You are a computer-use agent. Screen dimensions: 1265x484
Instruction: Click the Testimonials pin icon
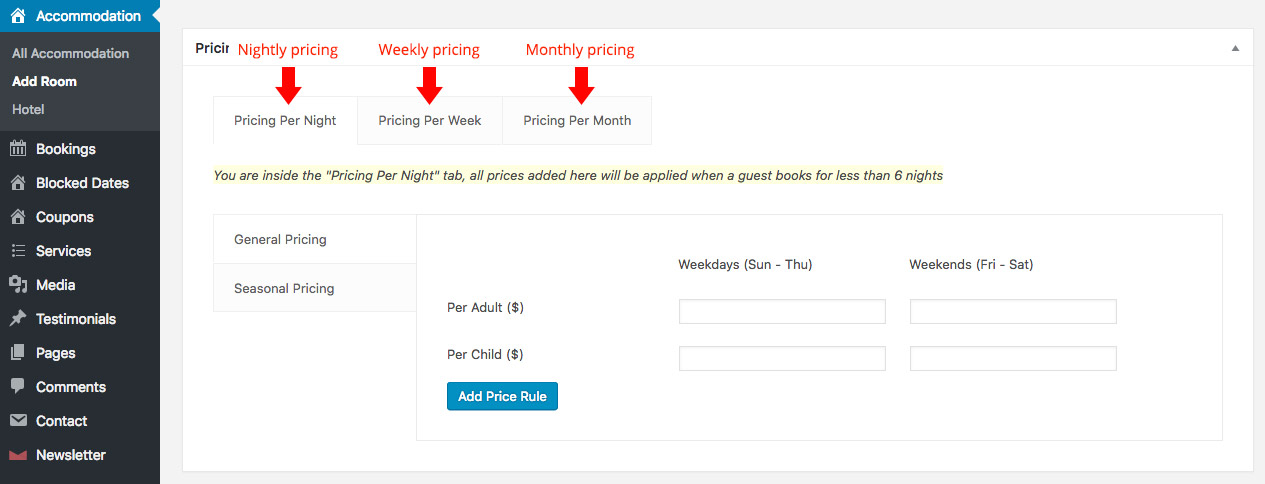(x=18, y=319)
